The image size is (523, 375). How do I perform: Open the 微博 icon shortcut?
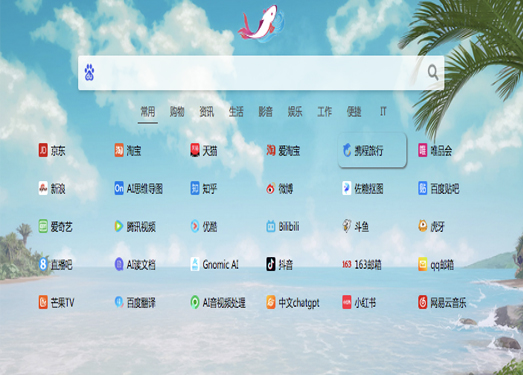pyautogui.click(x=271, y=189)
